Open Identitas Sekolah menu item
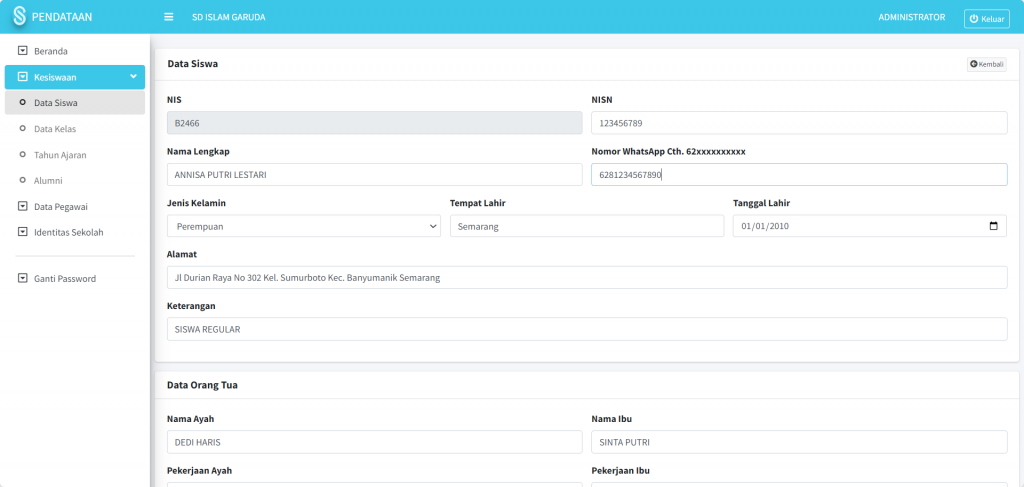This screenshot has height=487, width=1024. (x=75, y=232)
